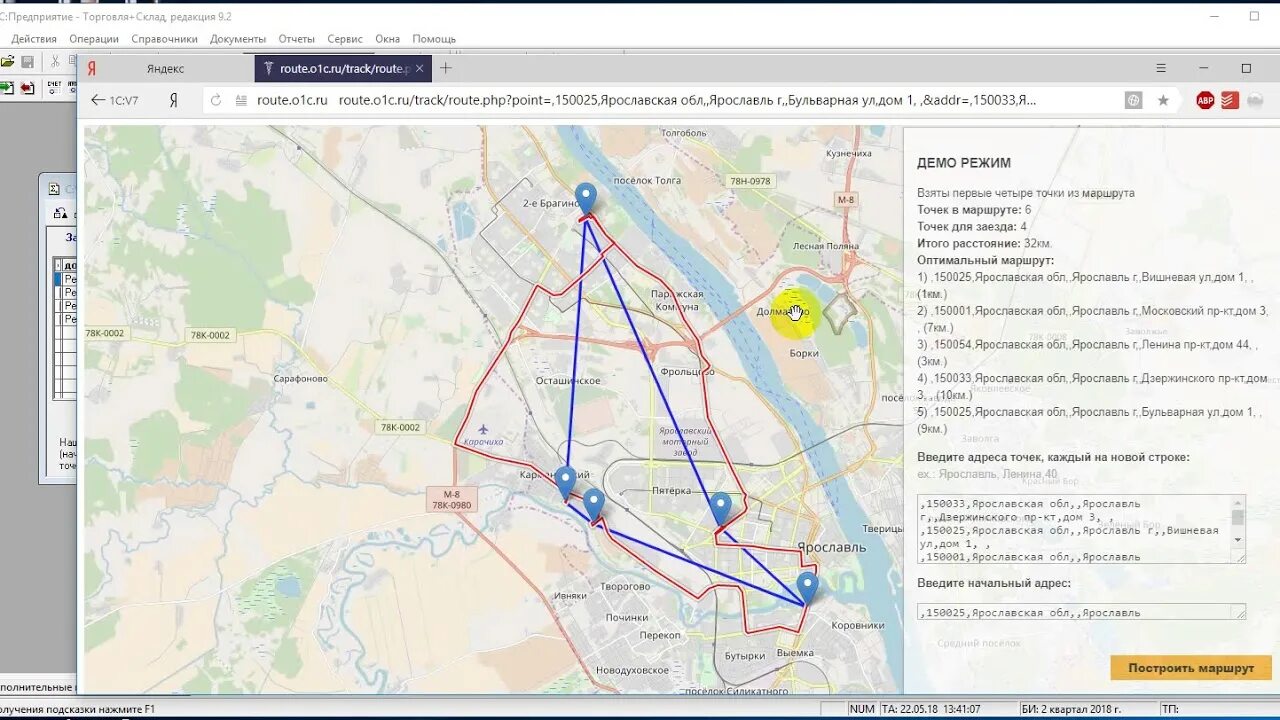Click 'Введите начальный адрес:' label

994,583
